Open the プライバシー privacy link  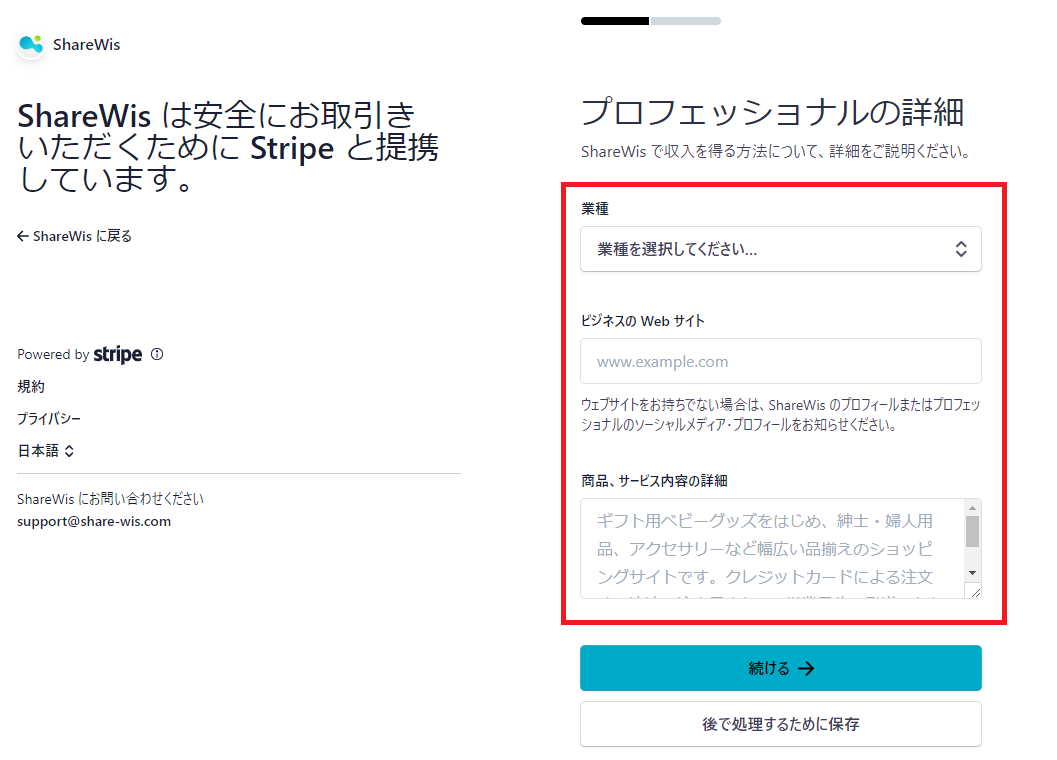[49, 419]
